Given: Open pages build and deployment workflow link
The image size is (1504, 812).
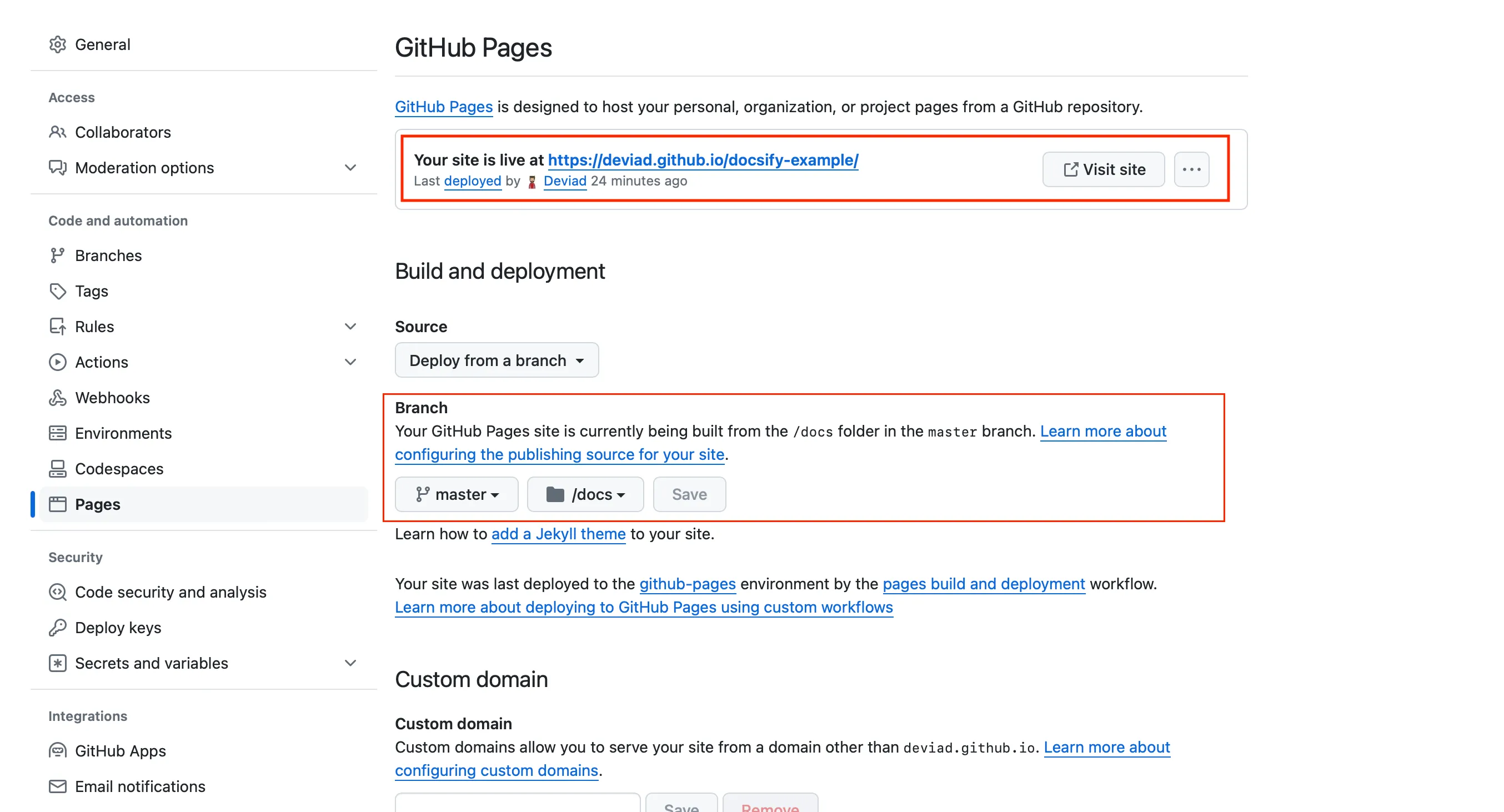Looking at the screenshot, I should point(984,584).
